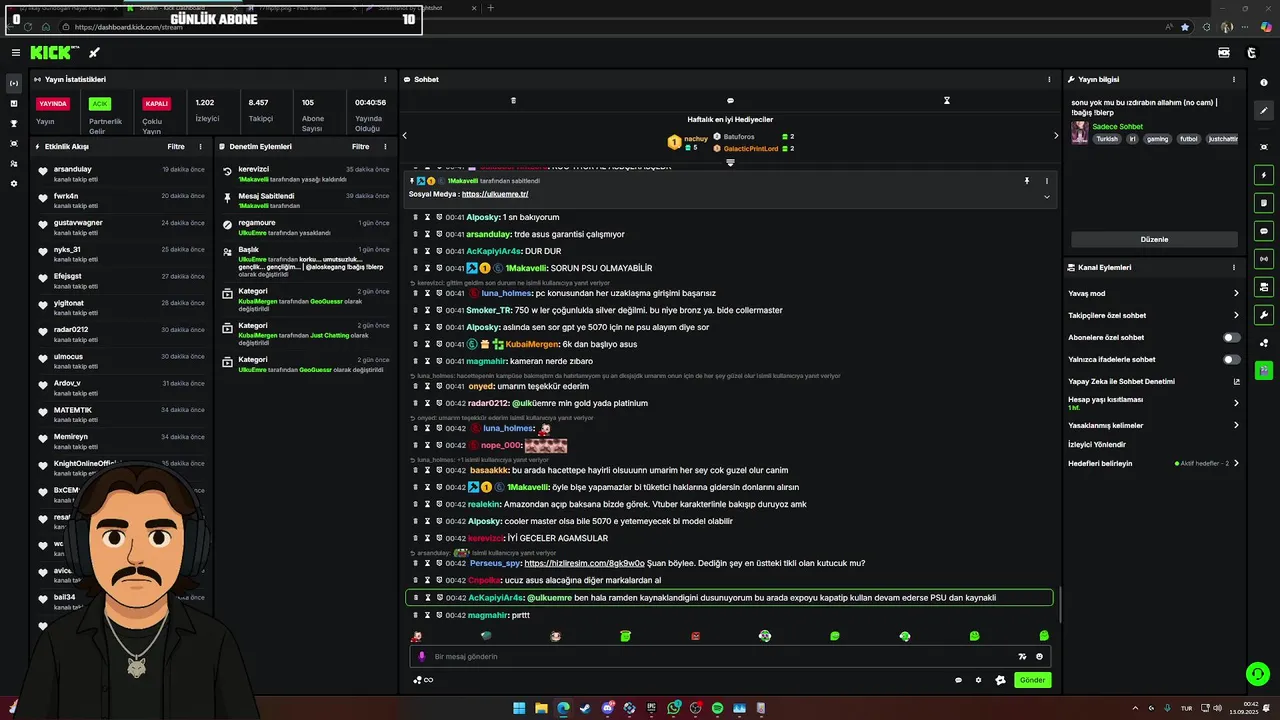Click İzleyici Yönlendir
This screenshot has height=720, width=1280.
1097,444
